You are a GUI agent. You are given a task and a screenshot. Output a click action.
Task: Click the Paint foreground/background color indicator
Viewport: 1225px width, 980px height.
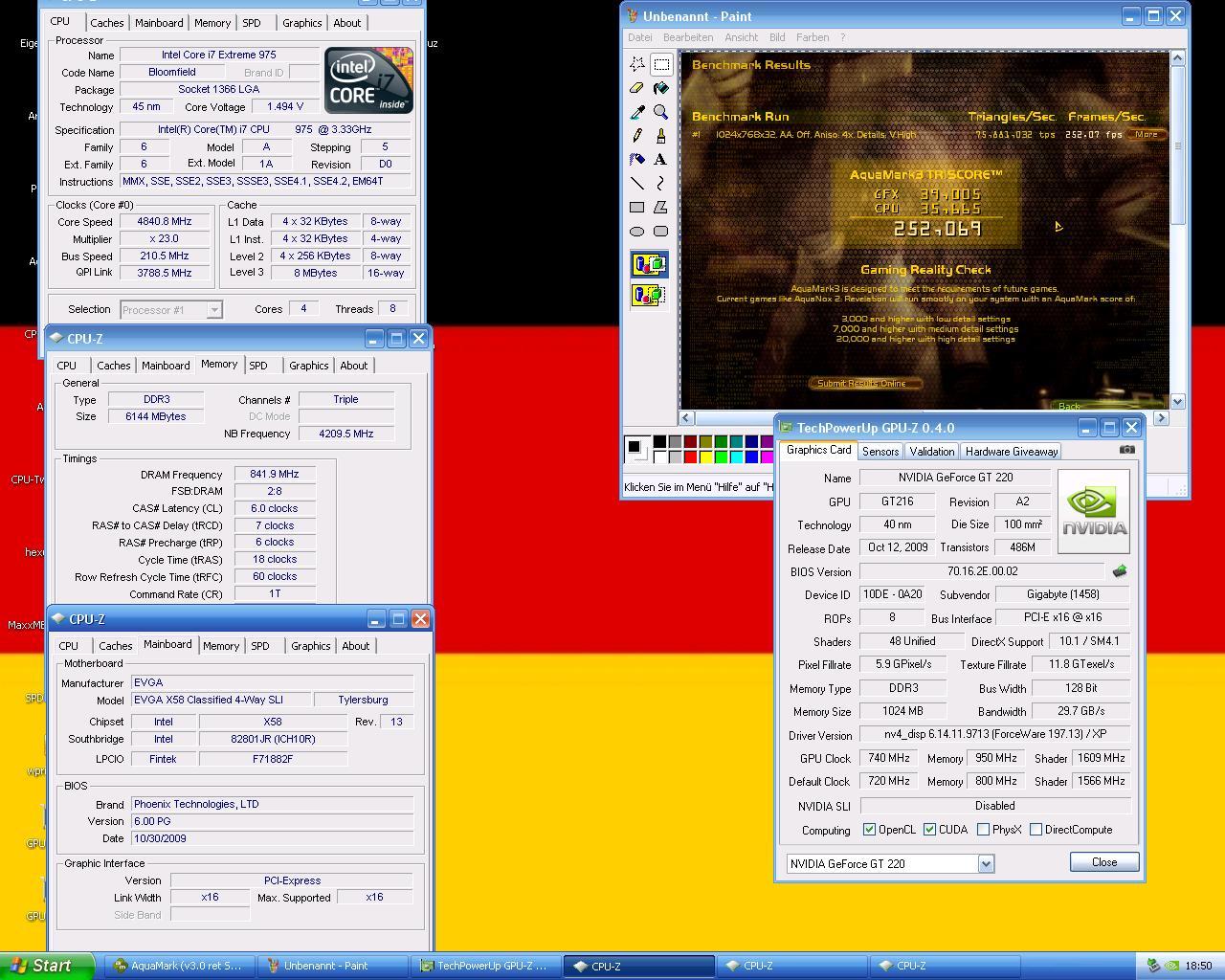tap(635, 448)
